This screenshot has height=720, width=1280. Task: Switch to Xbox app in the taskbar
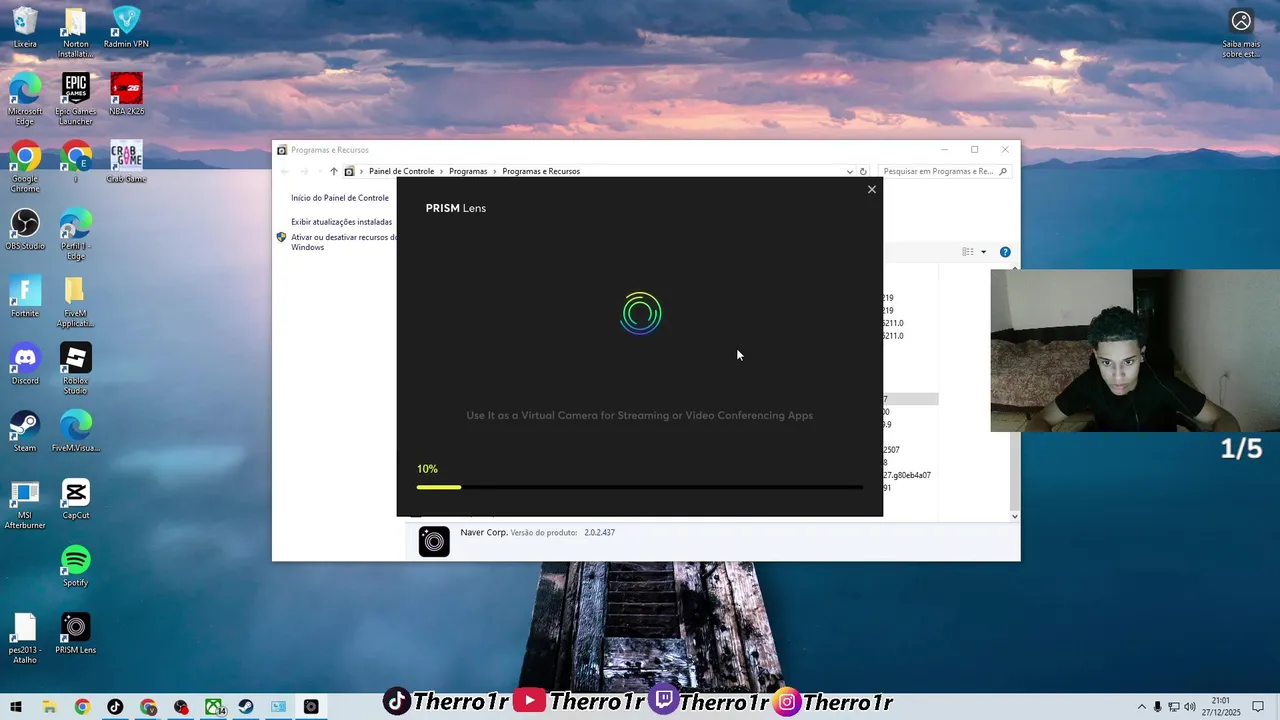[213, 707]
